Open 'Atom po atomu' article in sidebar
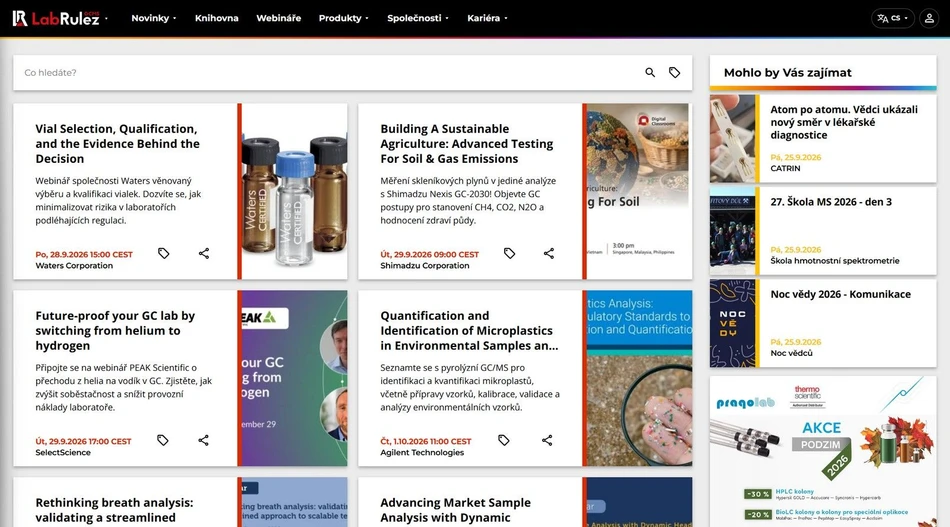 843,122
